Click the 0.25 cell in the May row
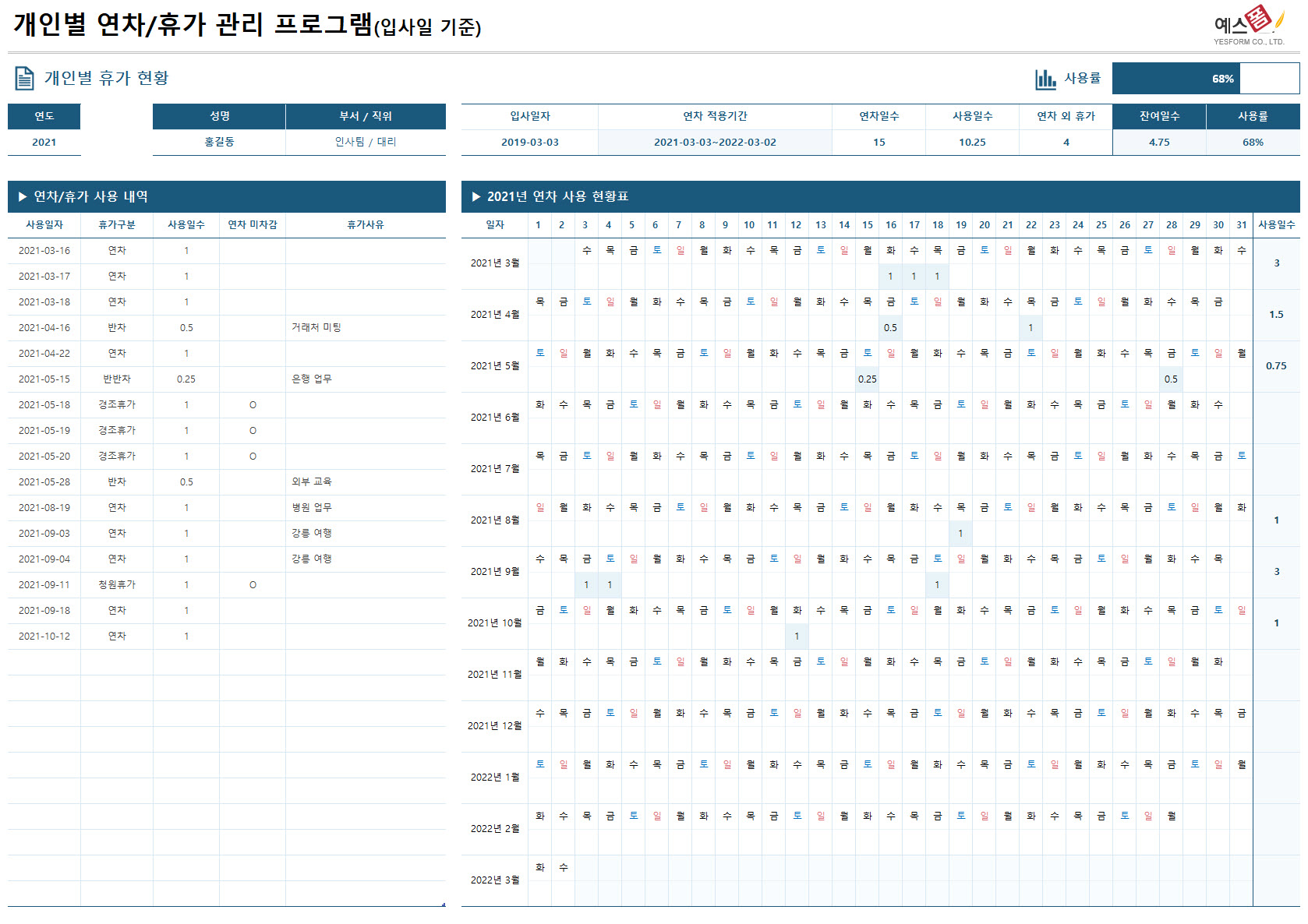Viewport: 1308px width, 924px height. pos(868,379)
